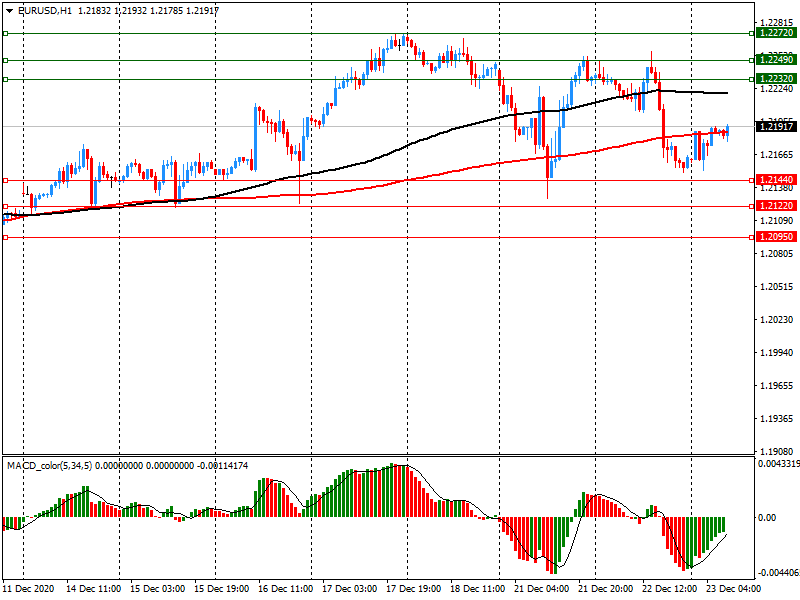Image resolution: width=800 pixels, height=600 pixels.
Task: Click the 21 Dec 04:00 time axis label
Action: pyautogui.click(x=541, y=591)
